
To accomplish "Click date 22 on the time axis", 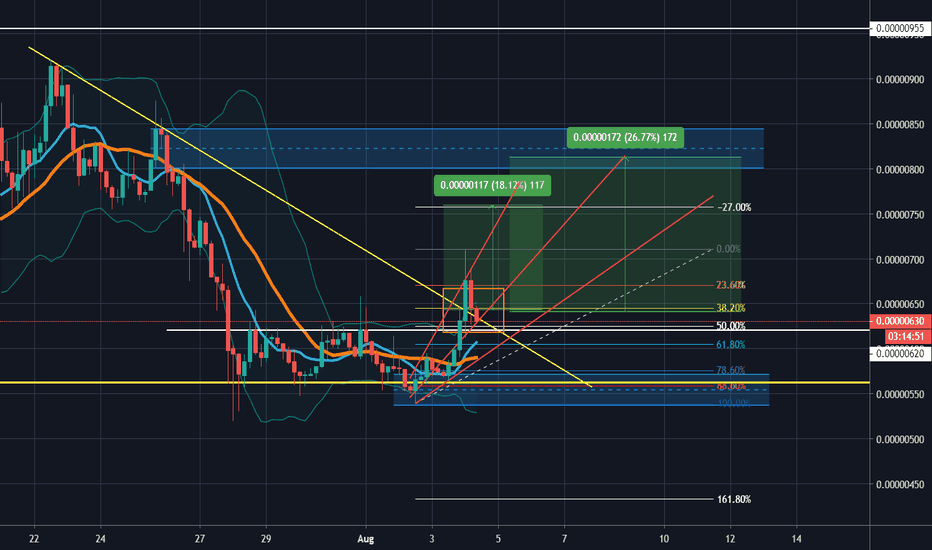I will click(x=34, y=539).
